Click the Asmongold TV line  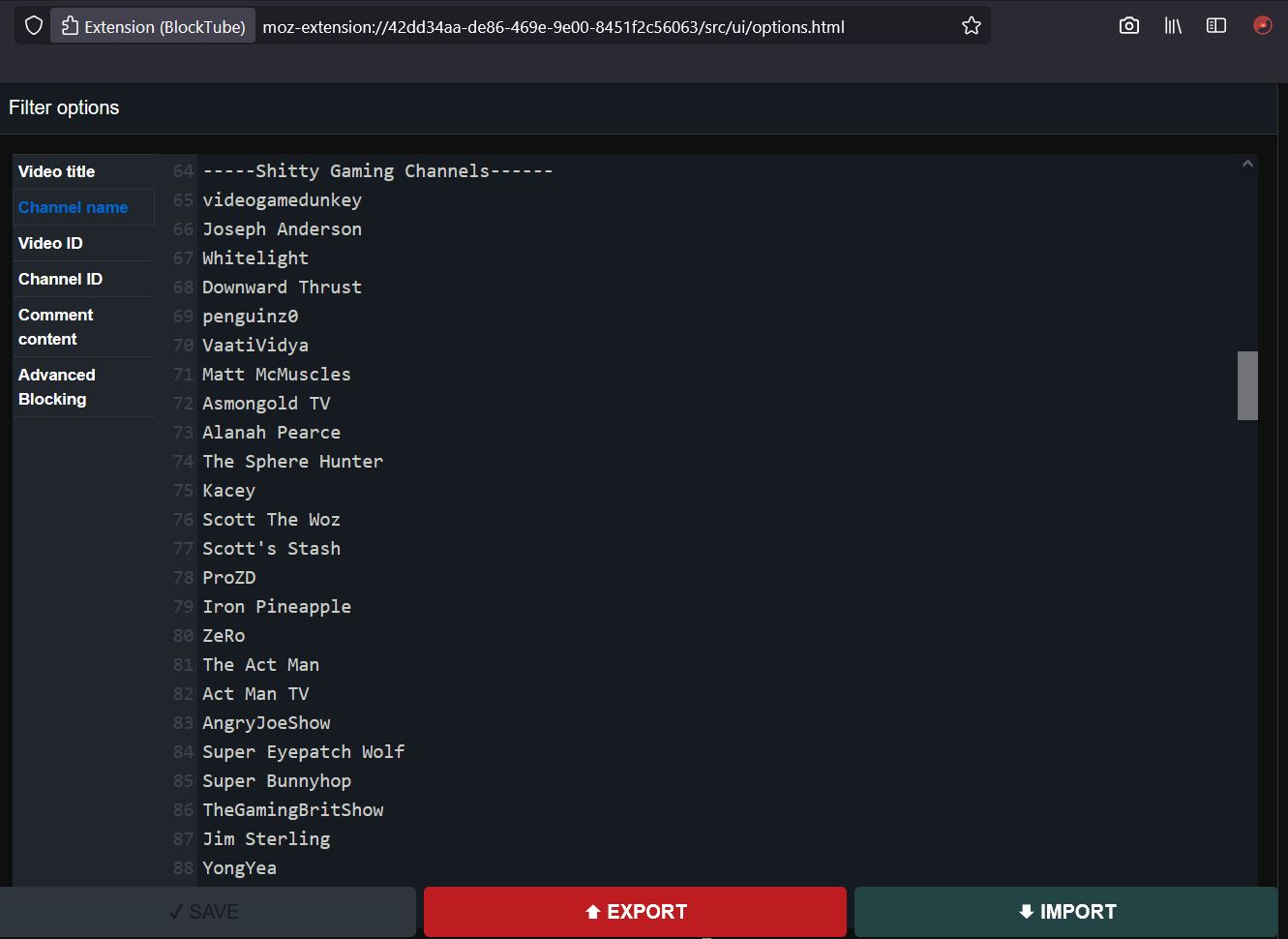(266, 404)
